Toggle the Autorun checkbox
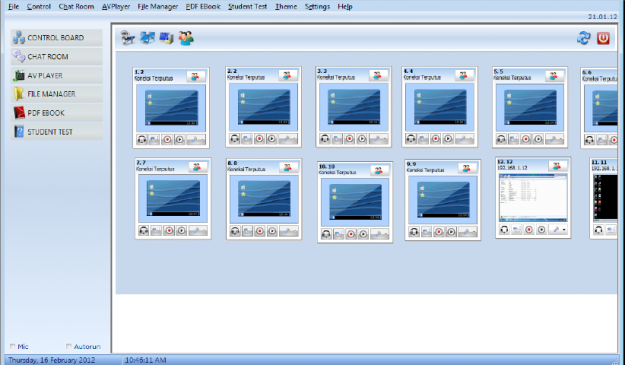This screenshot has height=365, width=625. tap(69, 346)
